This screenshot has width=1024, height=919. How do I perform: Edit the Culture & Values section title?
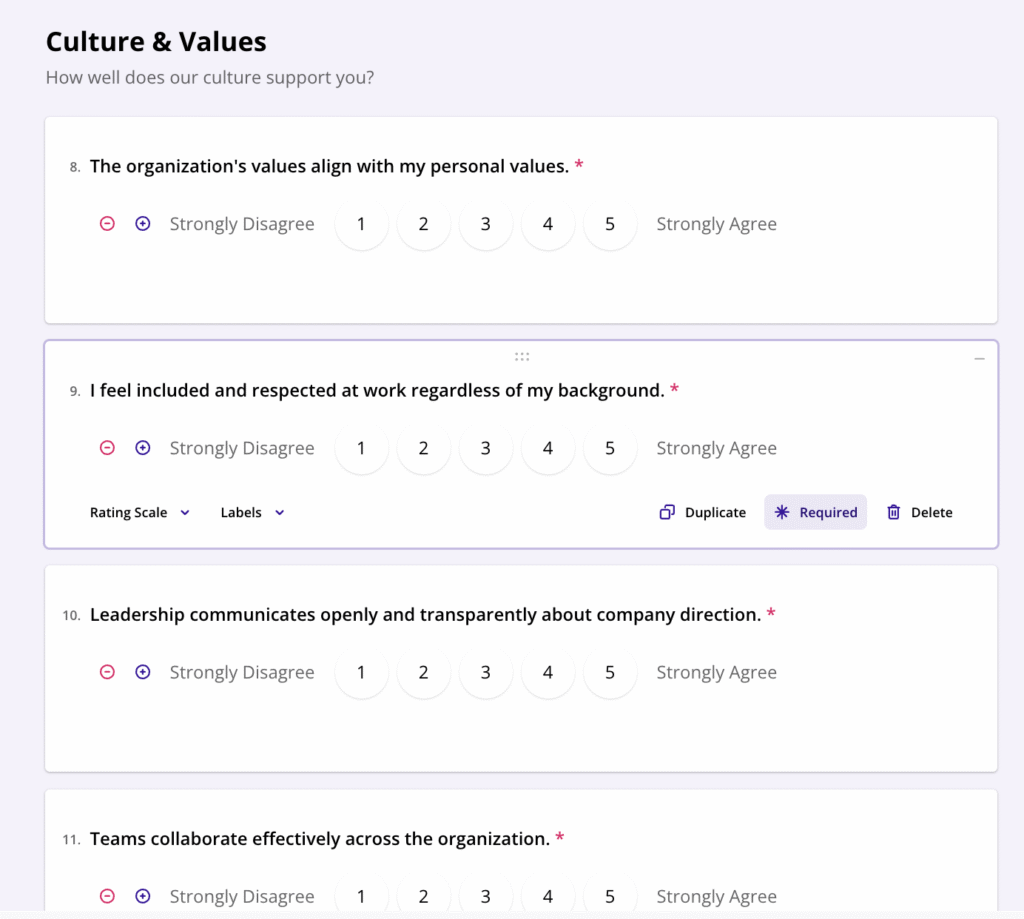156,42
